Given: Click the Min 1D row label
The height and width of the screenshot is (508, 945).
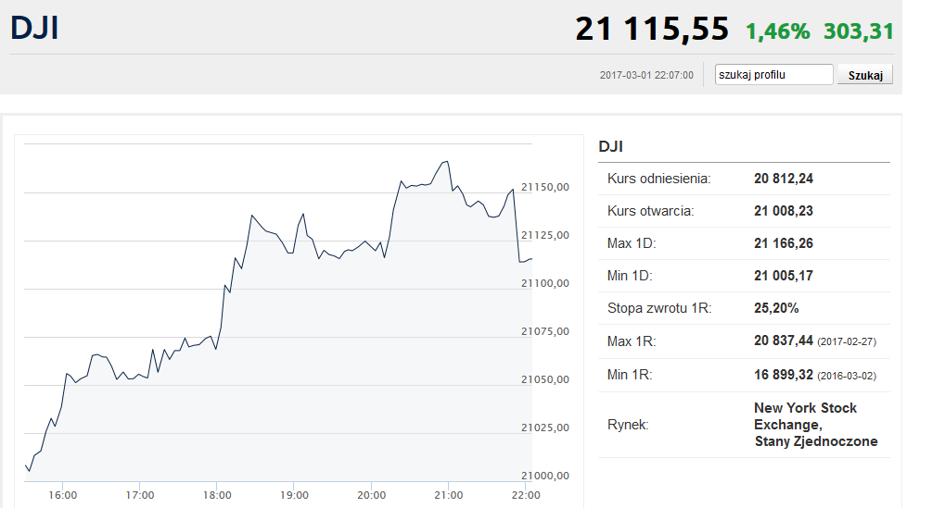Looking at the screenshot, I should click(x=631, y=275).
